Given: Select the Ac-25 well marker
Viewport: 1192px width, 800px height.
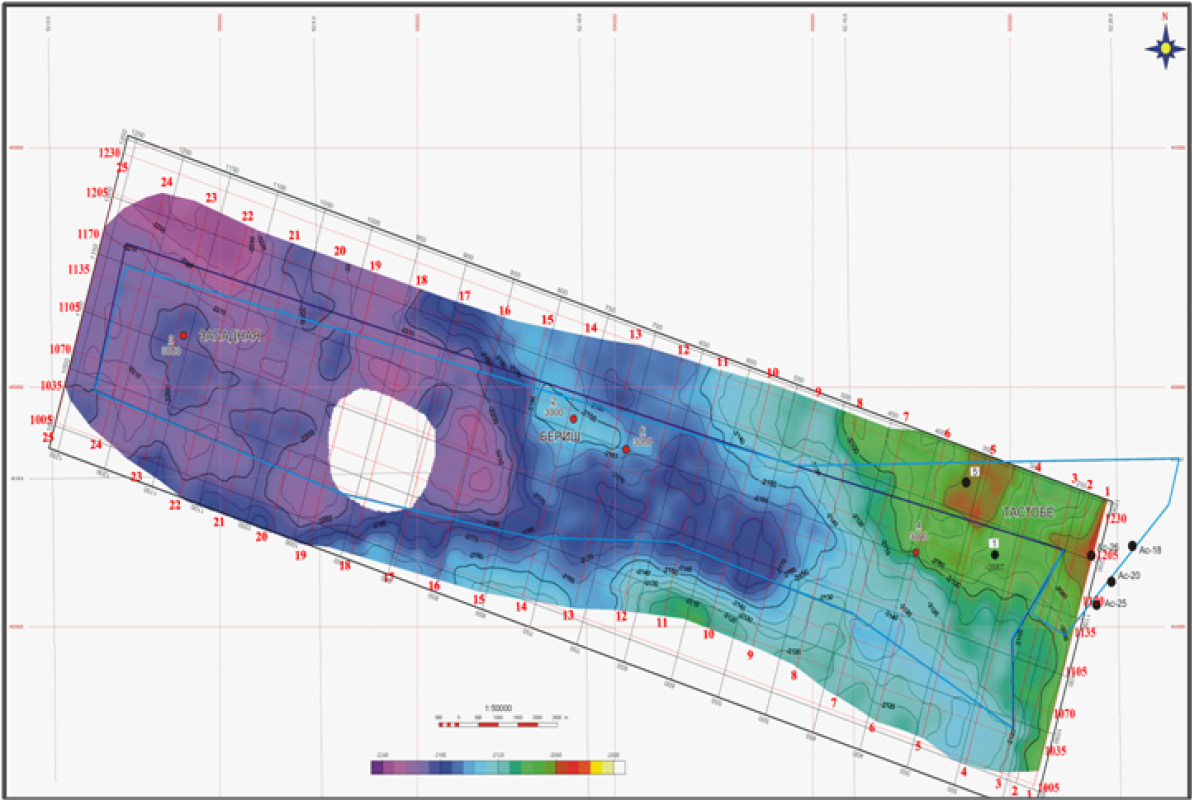Looking at the screenshot, I should pos(1097,604).
